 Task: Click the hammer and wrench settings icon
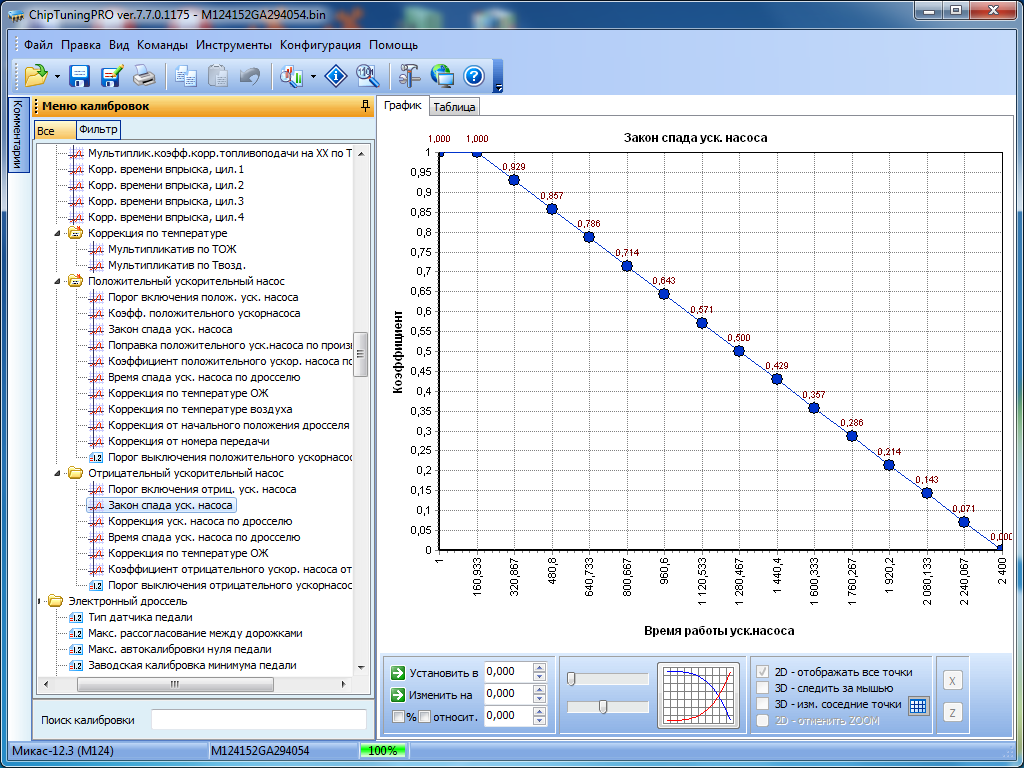410,76
